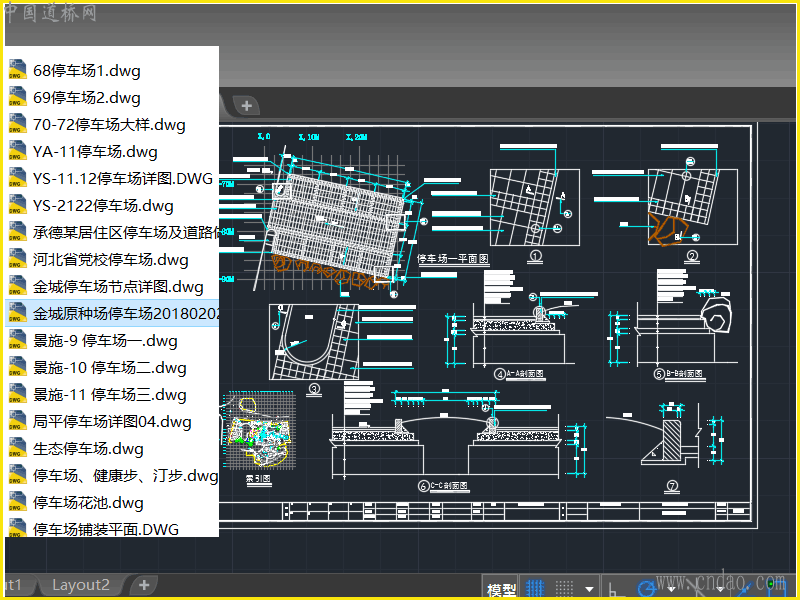This screenshot has width=800, height=600.
Task: Select file 承德某居住区停车场及道路
Action: tap(112, 232)
